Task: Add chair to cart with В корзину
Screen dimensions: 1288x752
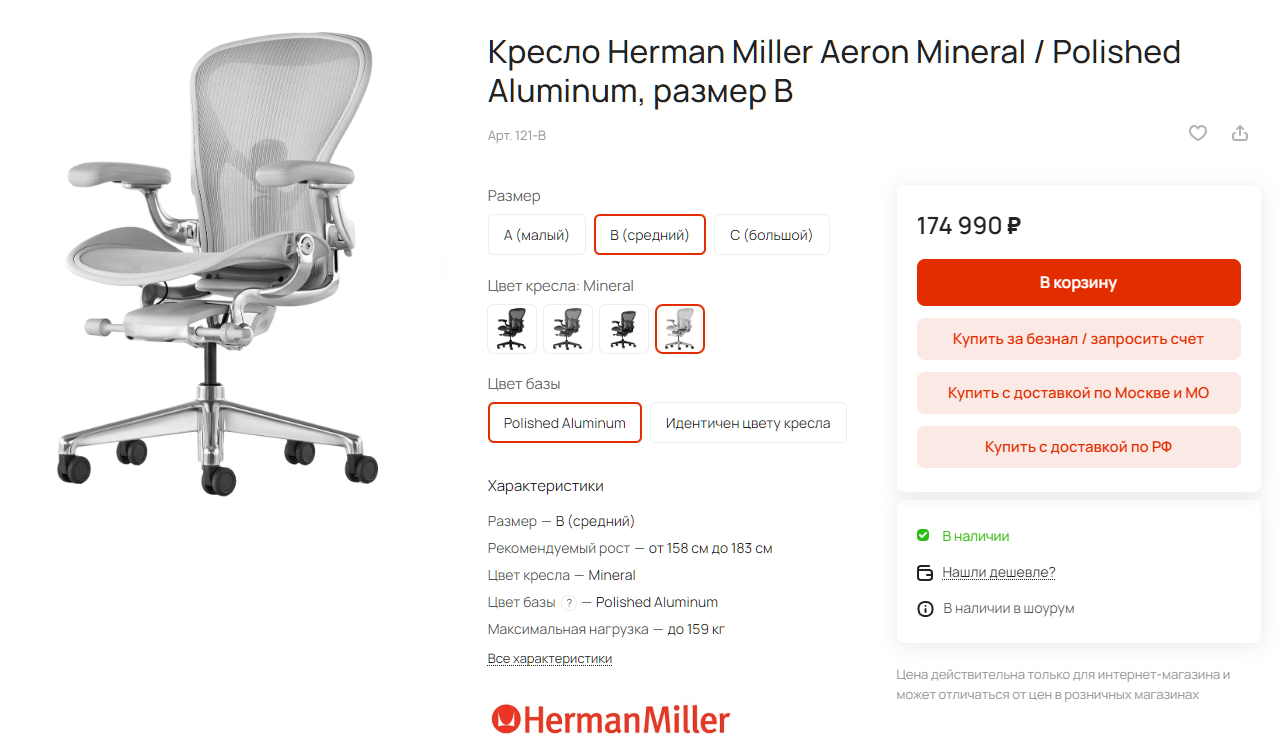Action: [1079, 283]
